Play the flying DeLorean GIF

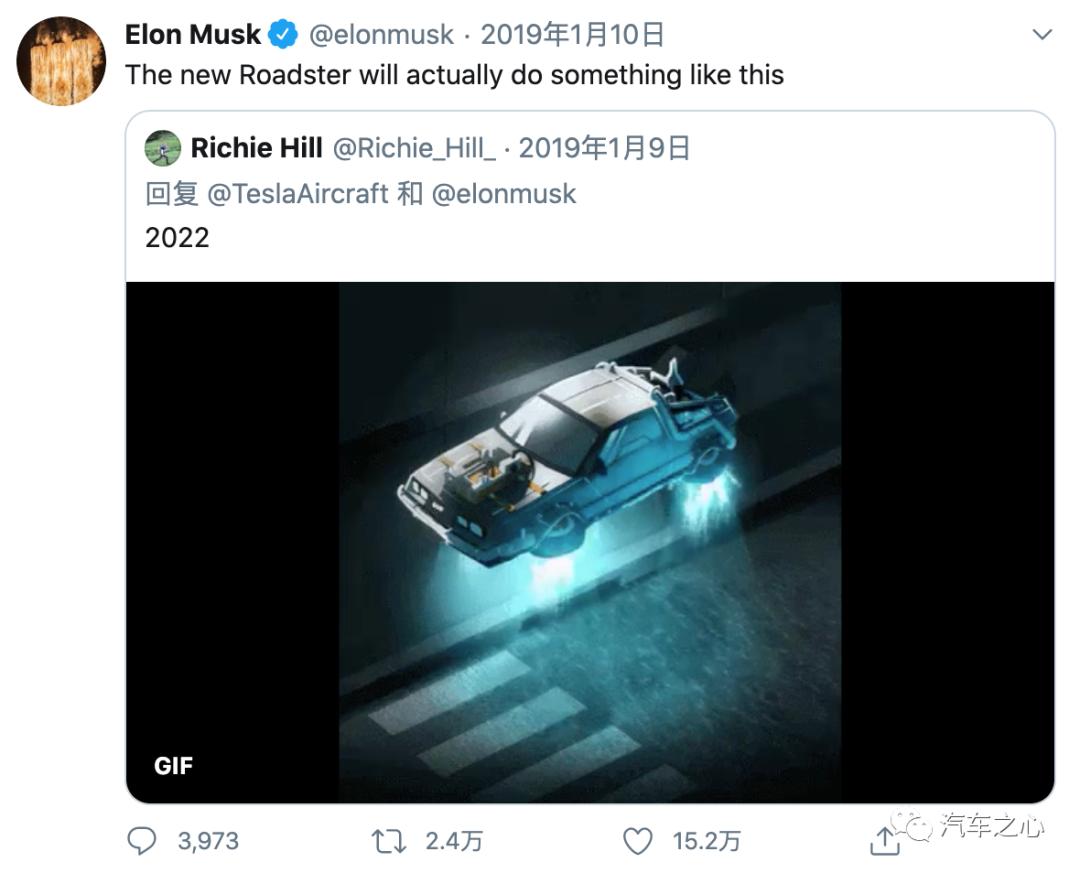tap(590, 541)
